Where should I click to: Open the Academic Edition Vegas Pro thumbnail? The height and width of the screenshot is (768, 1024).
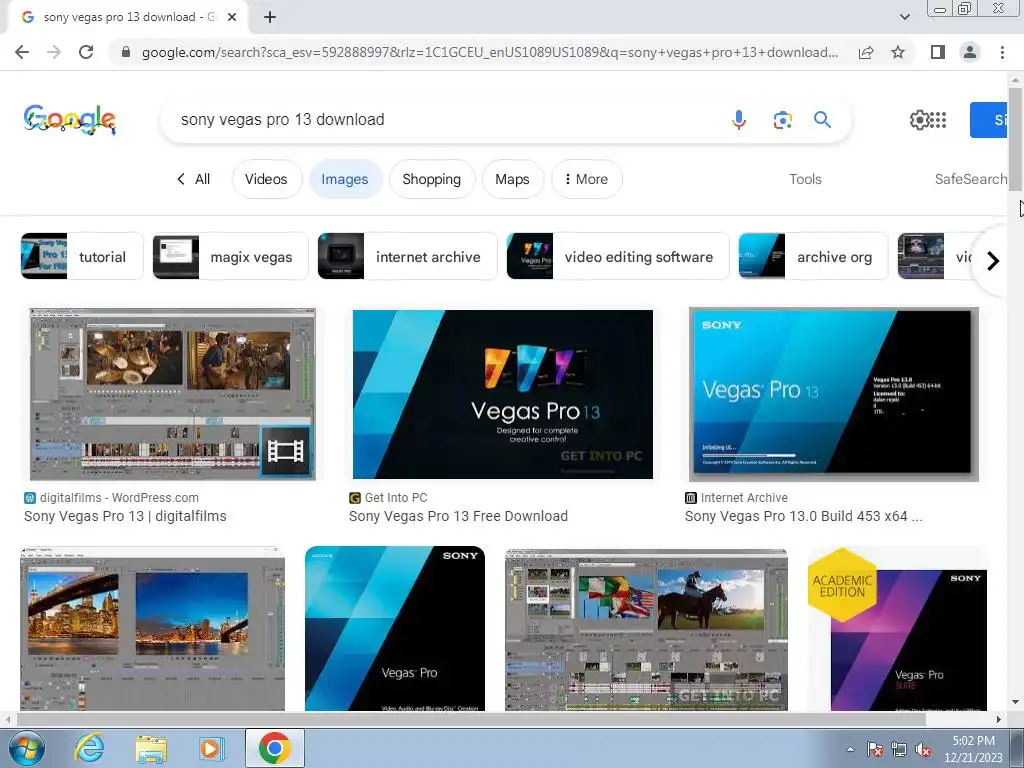897,628
